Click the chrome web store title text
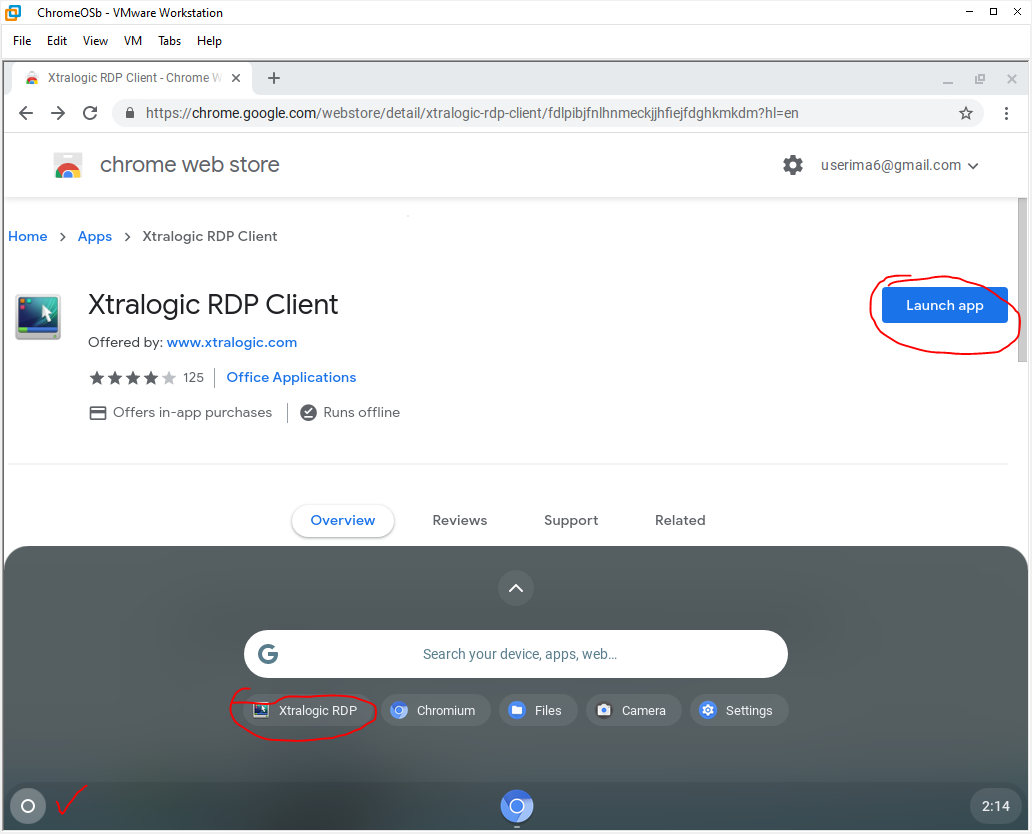The image size is (1032, 834). [190, 165]
